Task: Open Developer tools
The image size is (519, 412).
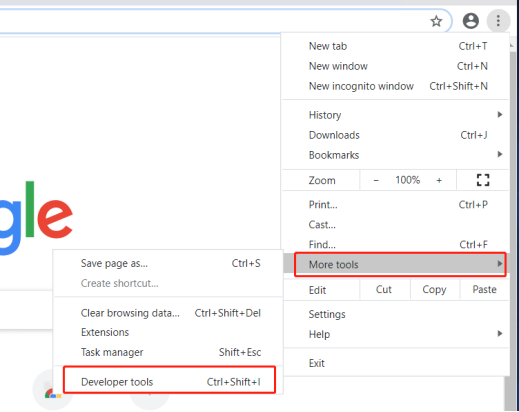Action: pos(169,380)
